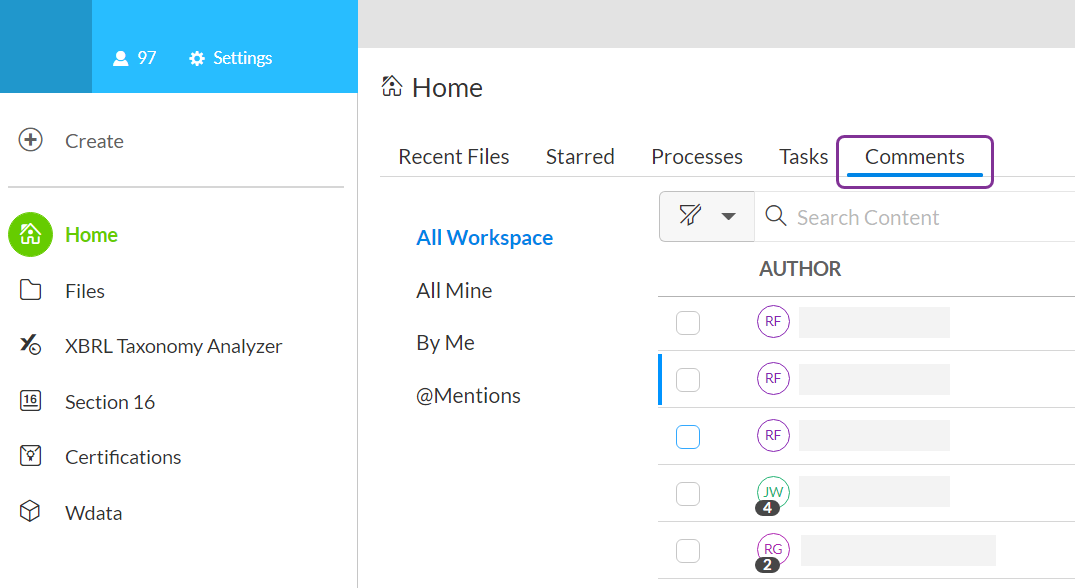Switch to the Recent Files tab

[x=453, y=157]
